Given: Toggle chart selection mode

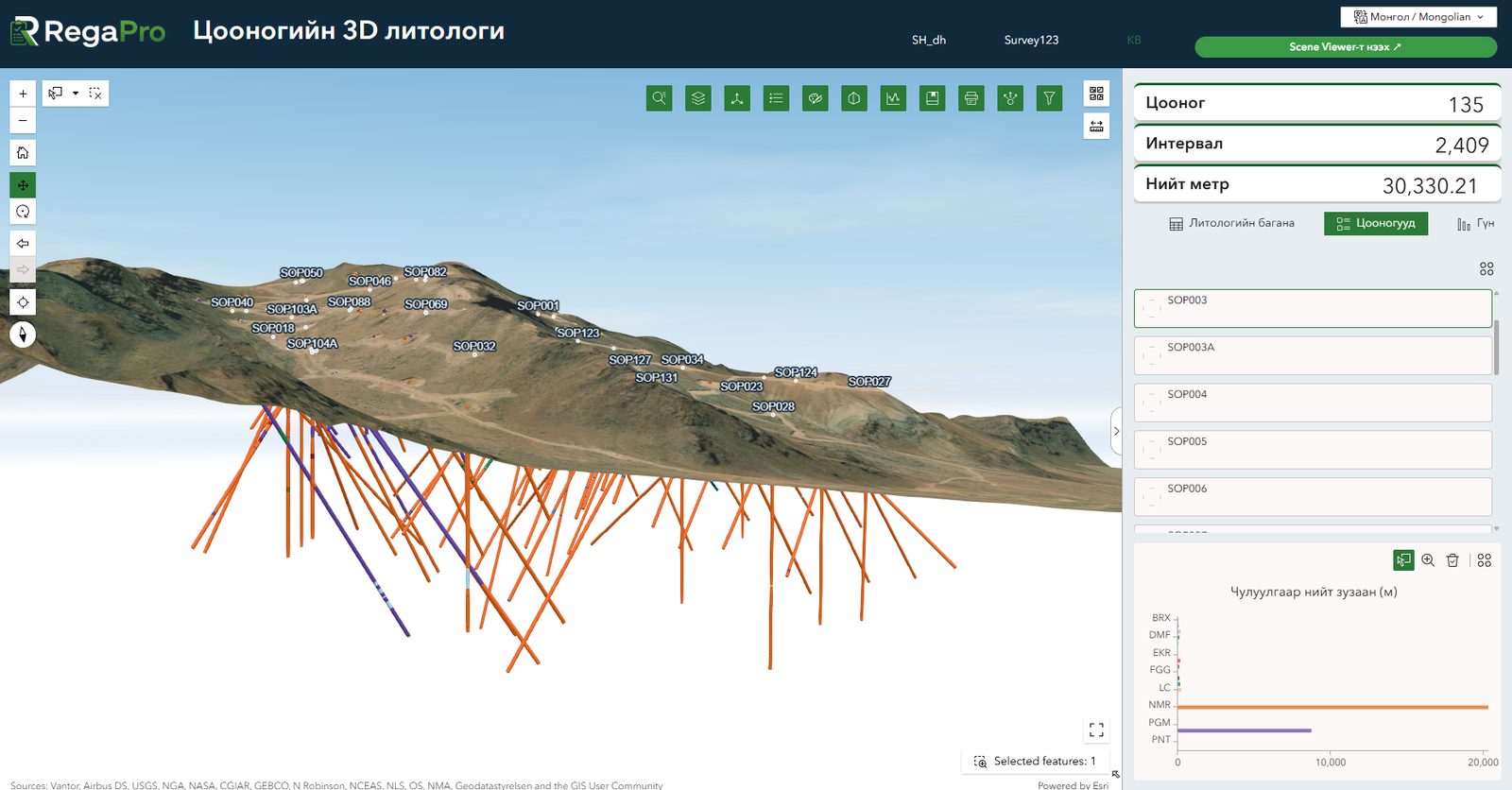Looking at the screenshot, I should pos(1403,560).
